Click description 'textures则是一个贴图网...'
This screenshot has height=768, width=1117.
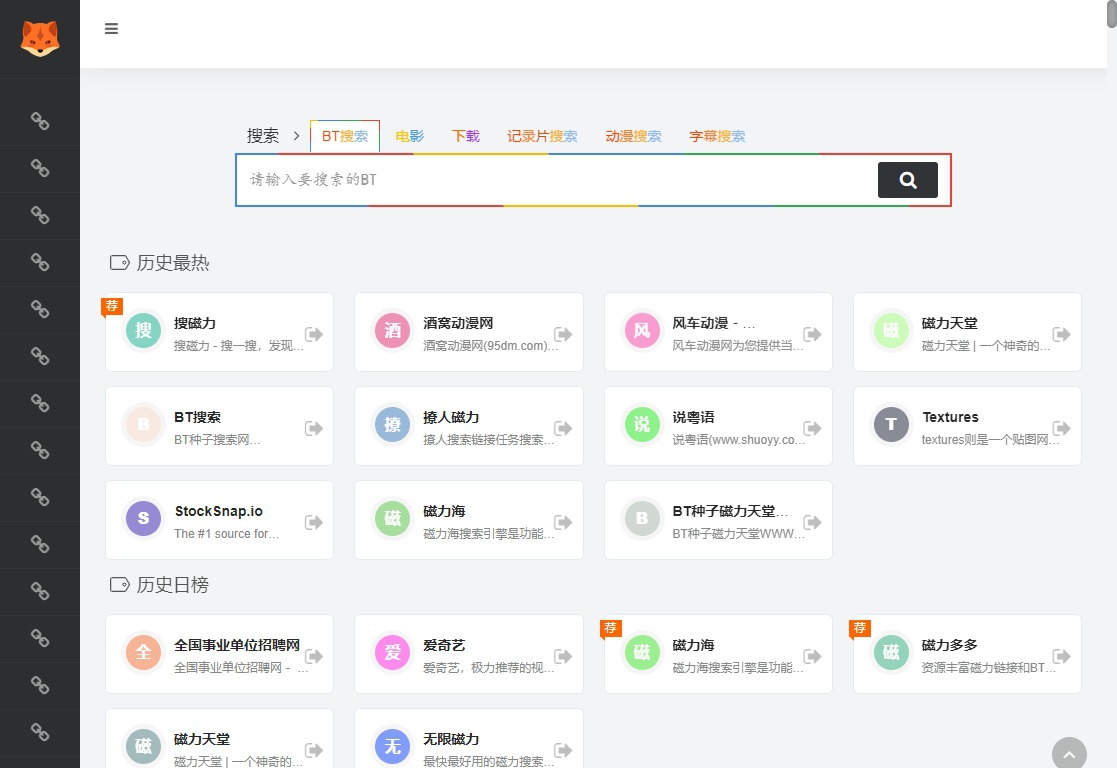tap(990, 440)
